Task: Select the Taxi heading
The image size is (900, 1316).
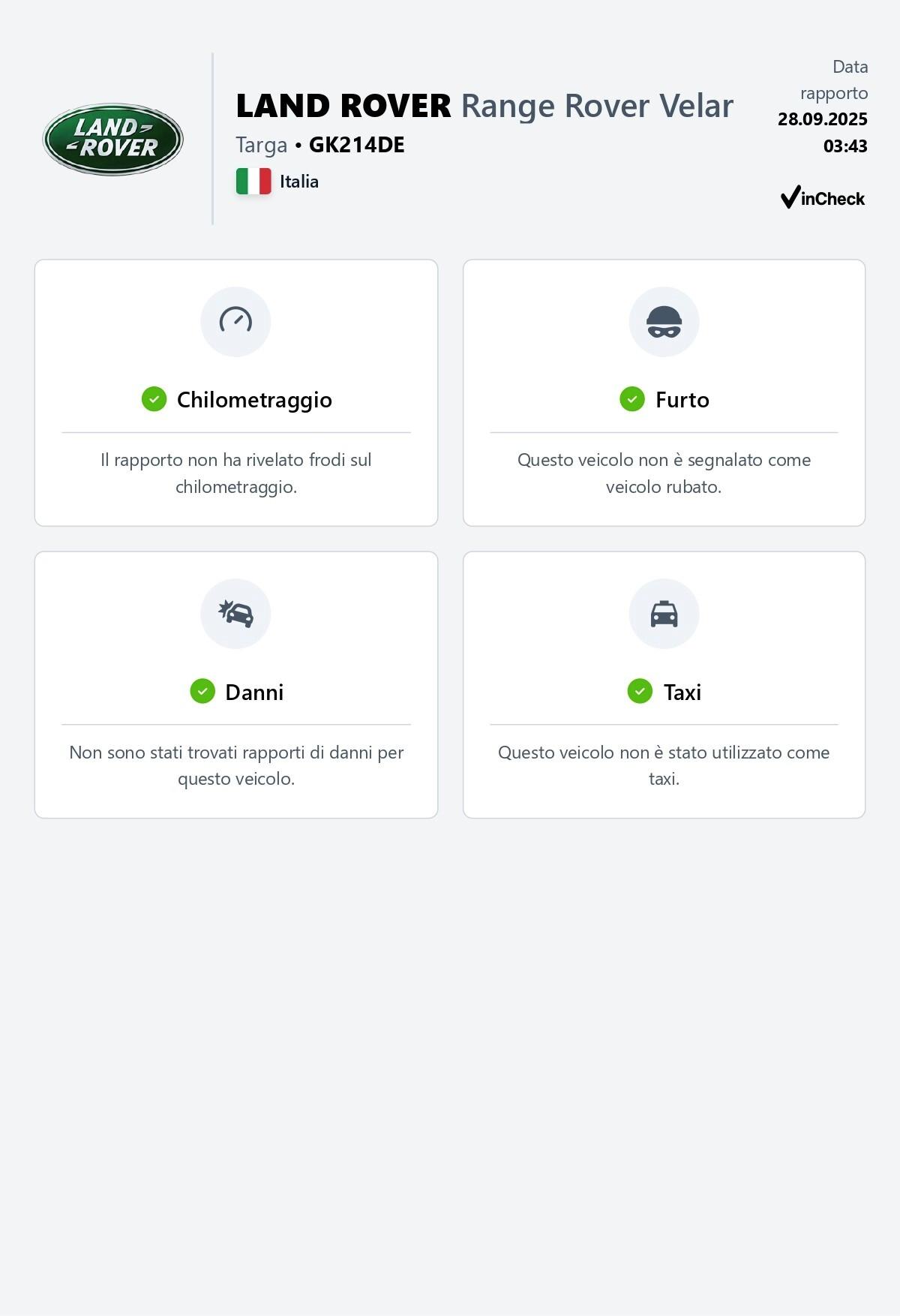Action: point(682,692)
